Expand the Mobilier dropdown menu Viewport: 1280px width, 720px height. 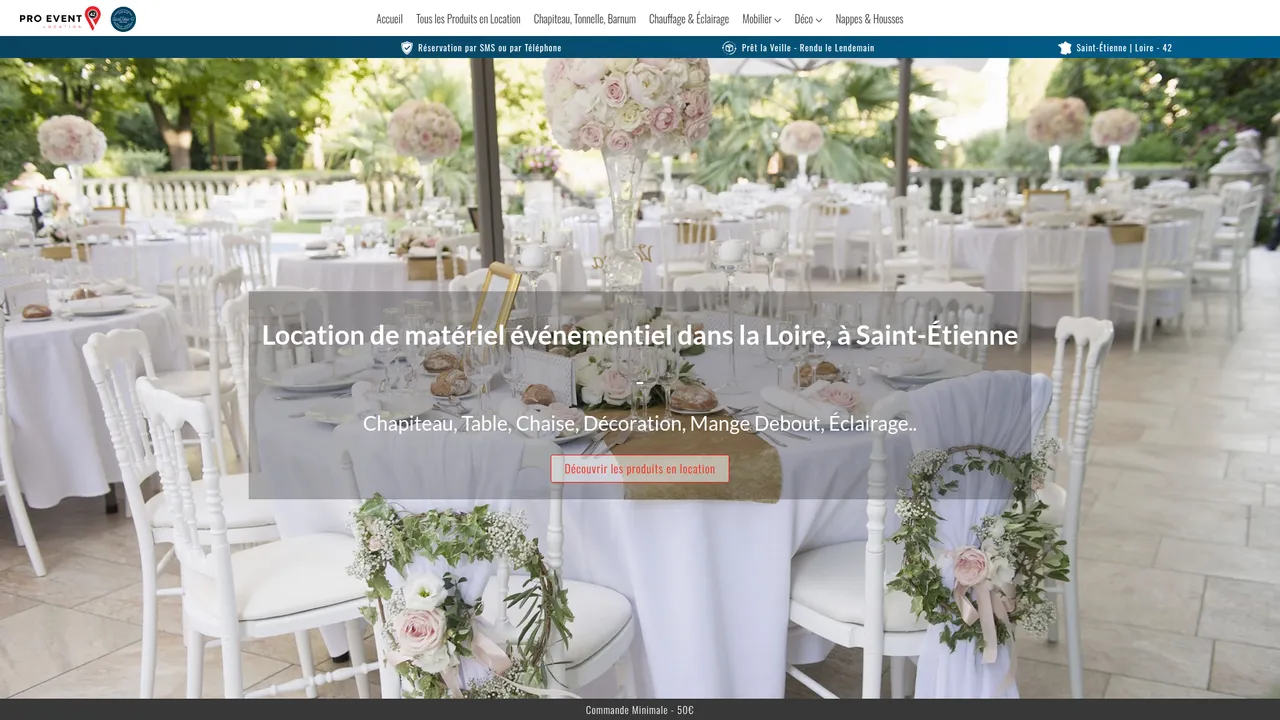pos(761,19)
